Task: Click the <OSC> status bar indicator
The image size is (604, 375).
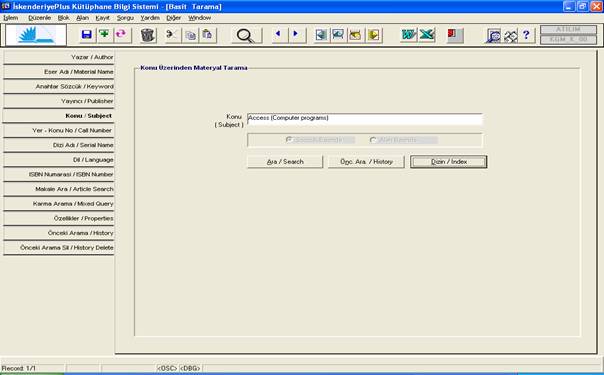Action: (167, 368)
